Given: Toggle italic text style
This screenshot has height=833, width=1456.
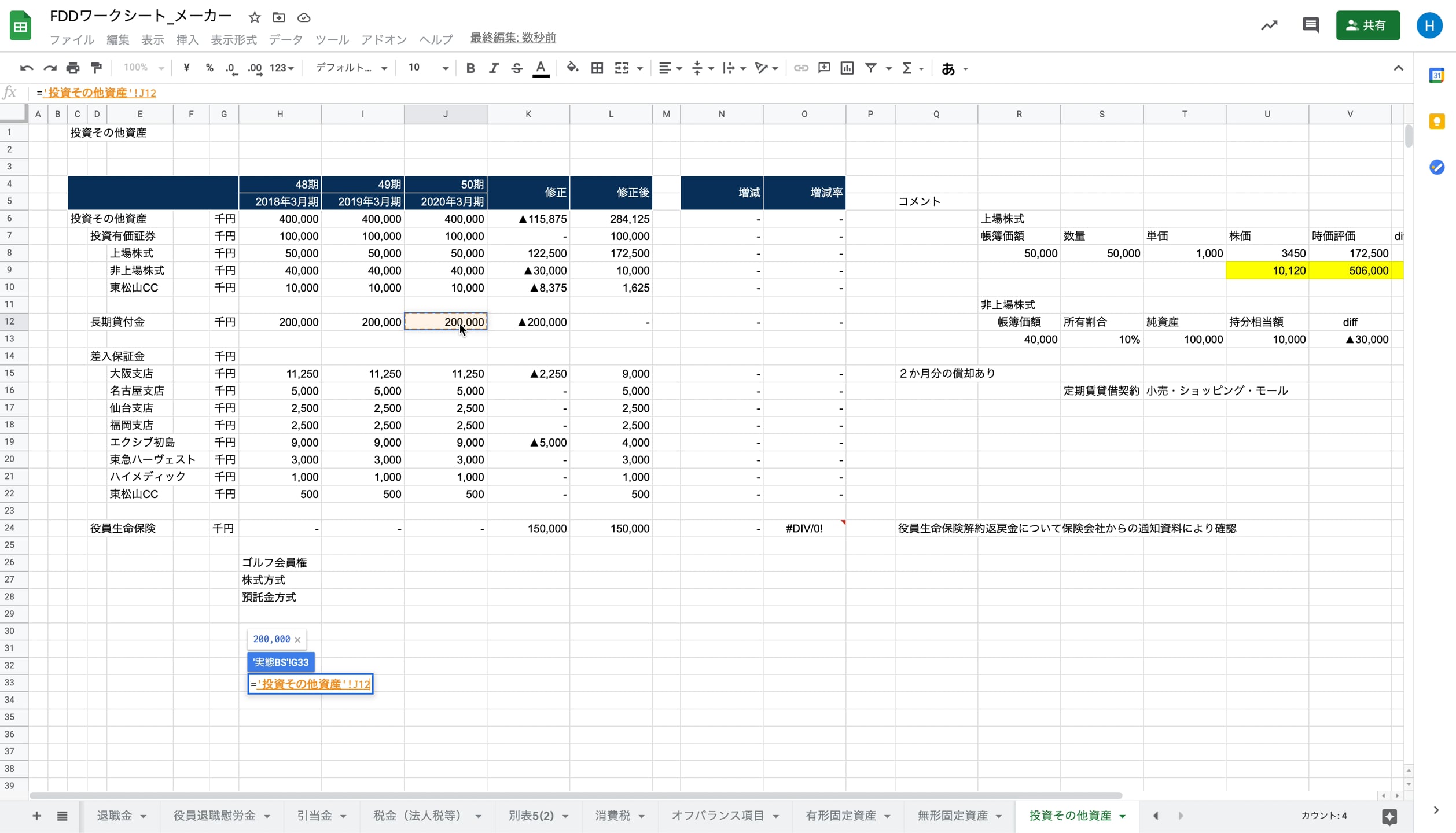Looking at the screenshot, I should pyautogui.click(x=493, y=68).
